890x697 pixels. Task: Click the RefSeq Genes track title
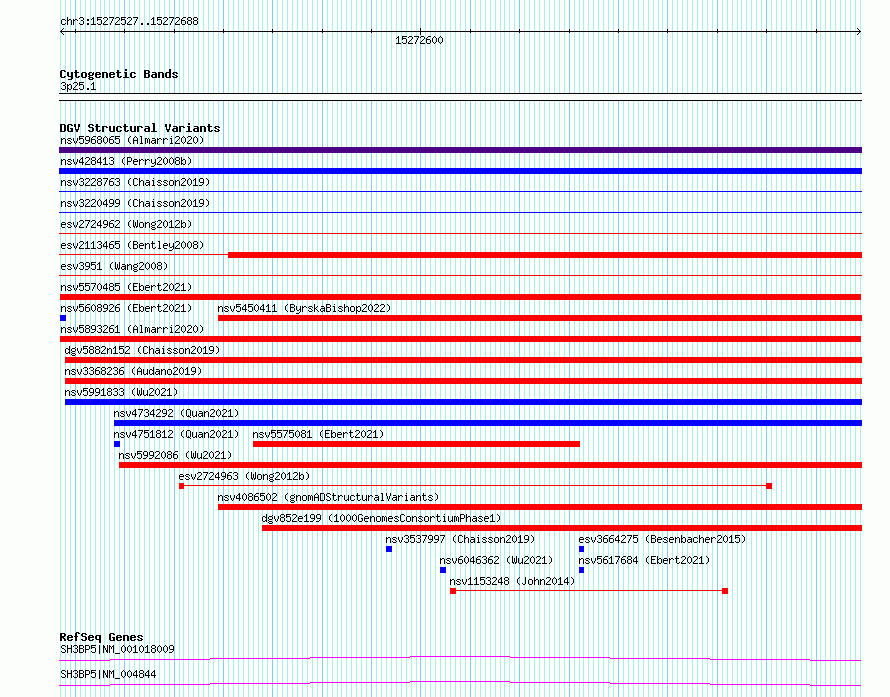pos(101,637)
